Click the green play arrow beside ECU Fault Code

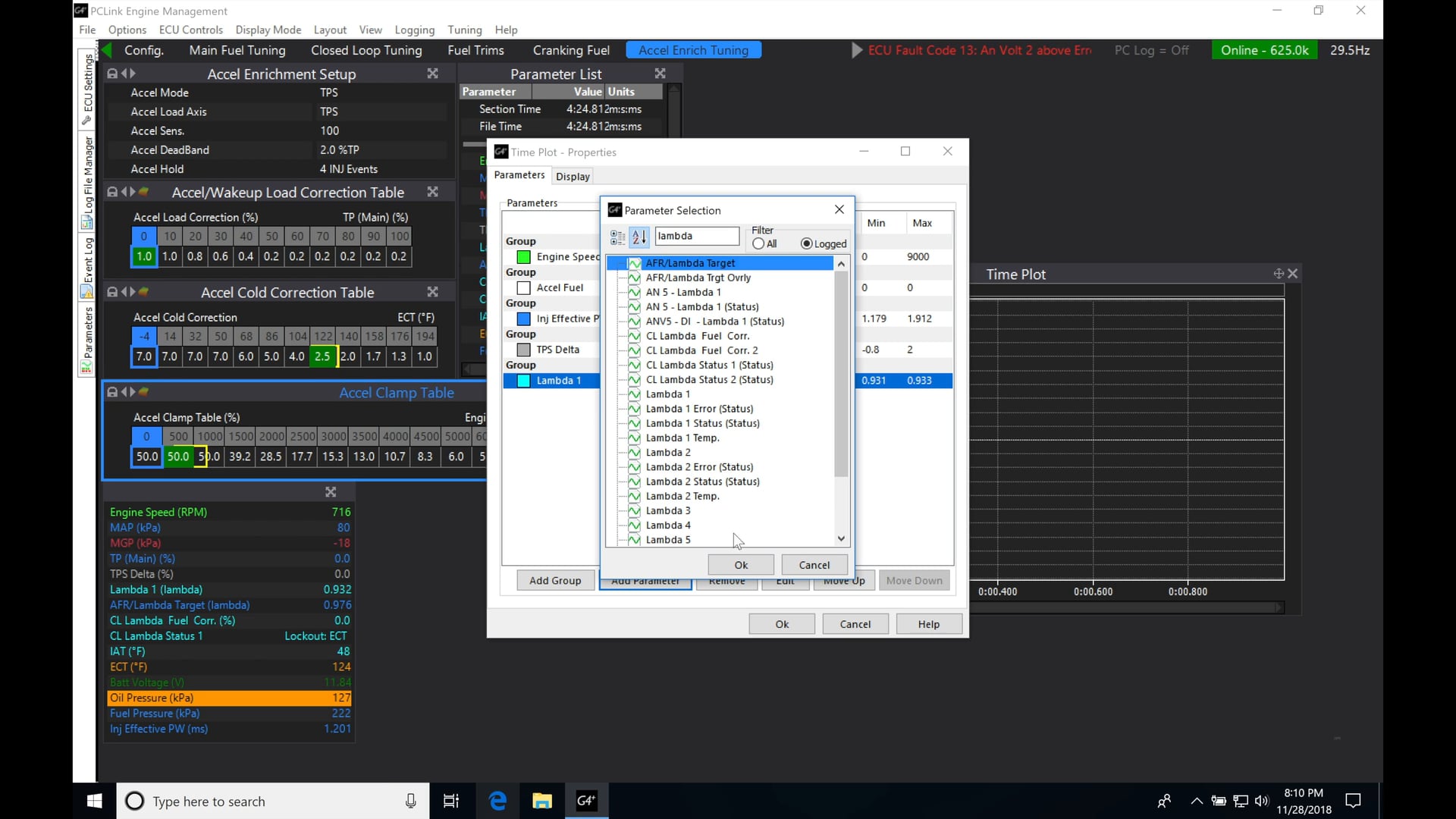(857, 50)
